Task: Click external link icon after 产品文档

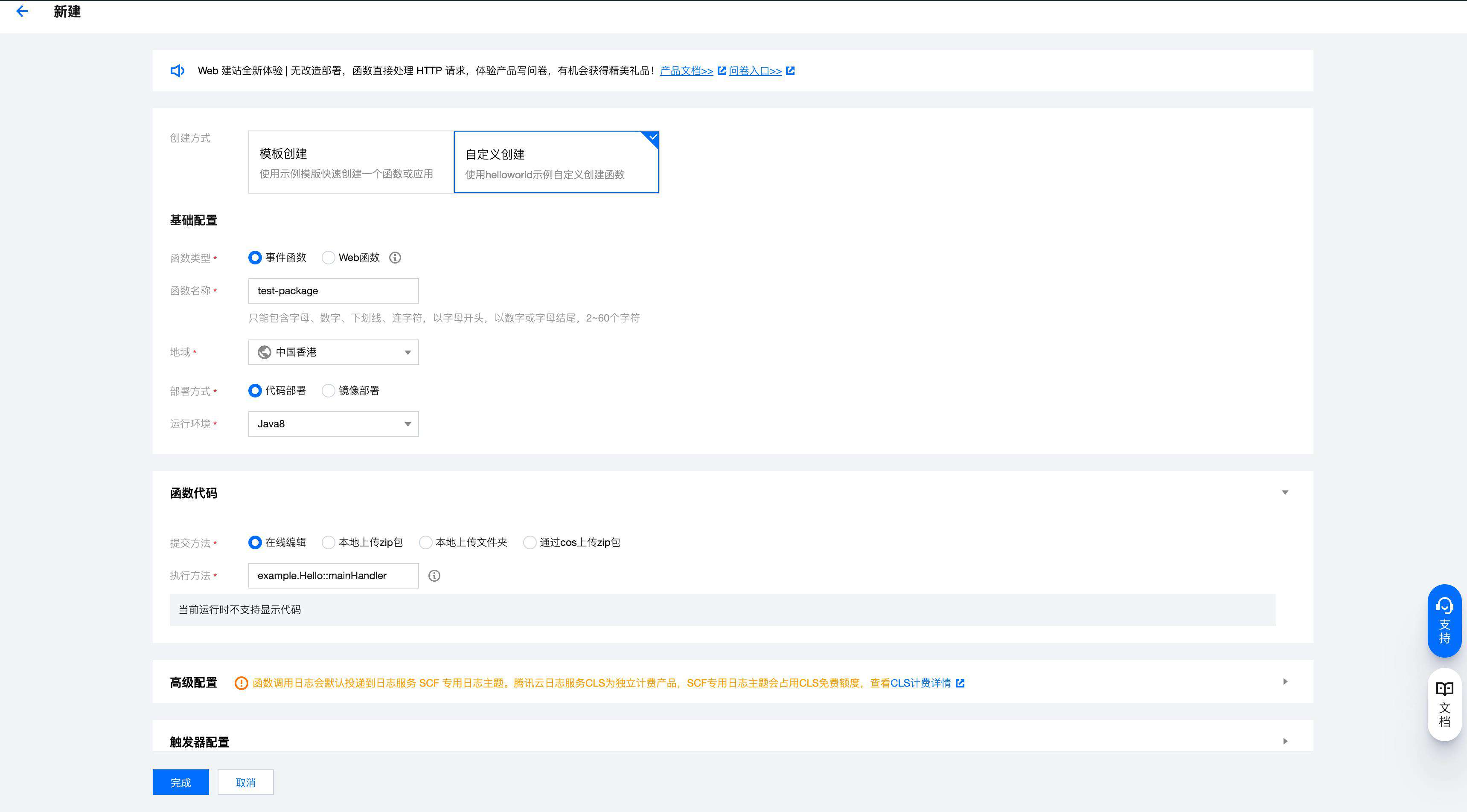Action: 722,70
